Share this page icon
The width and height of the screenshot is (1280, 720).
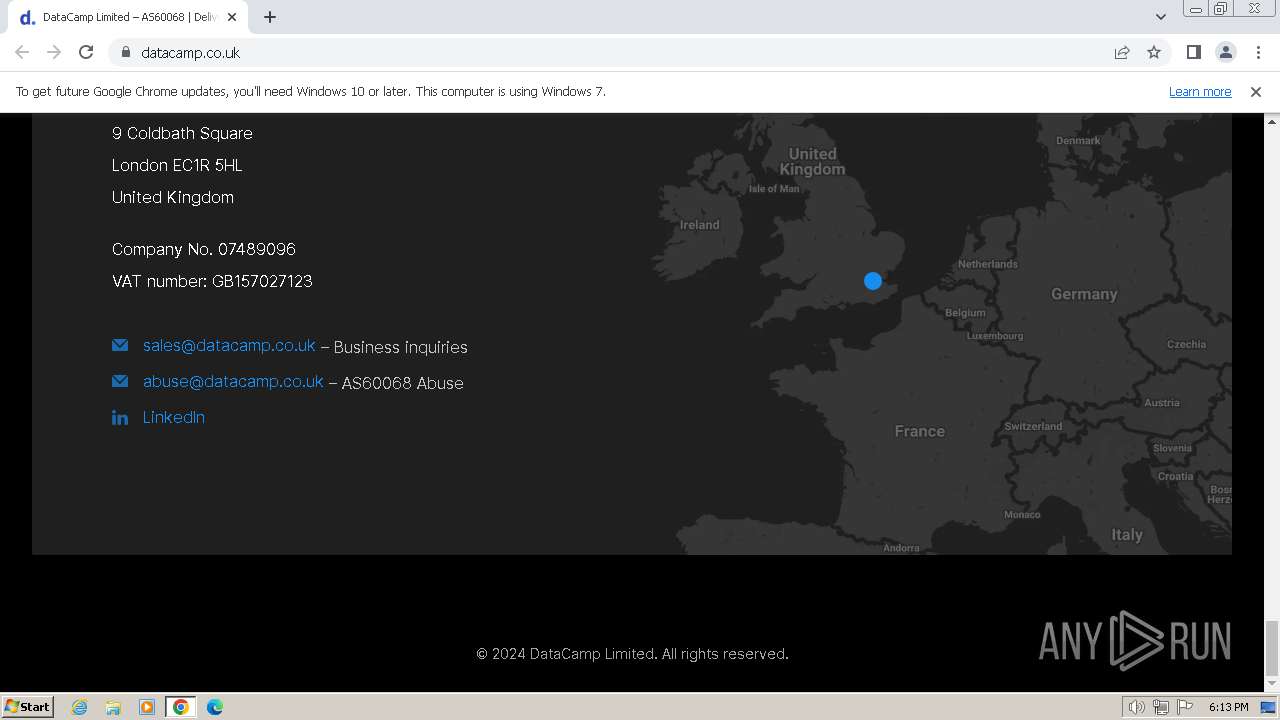coord(1122,52)
